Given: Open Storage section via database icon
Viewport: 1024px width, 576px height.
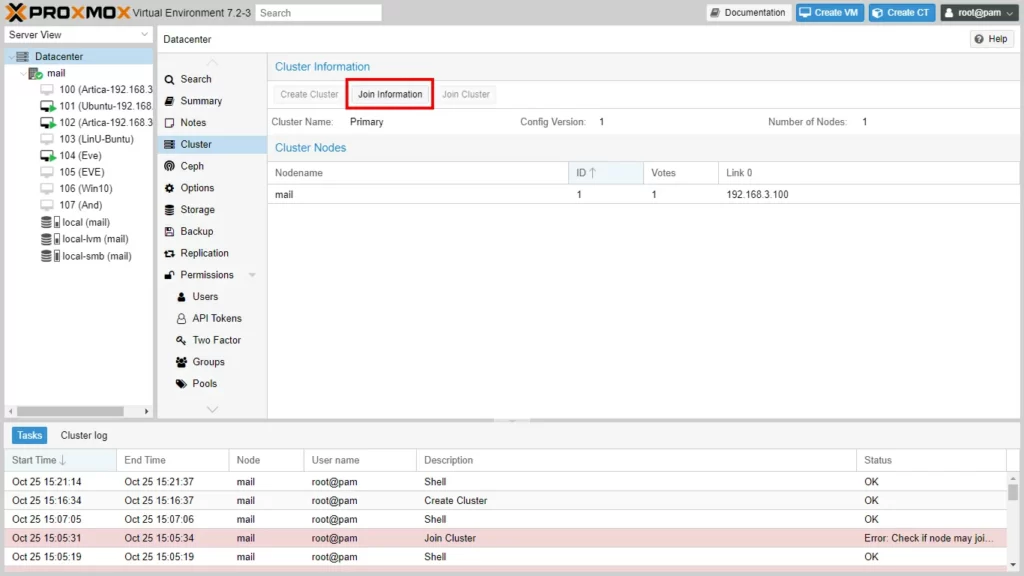Looking at the screenshot, I should point(170,210).
